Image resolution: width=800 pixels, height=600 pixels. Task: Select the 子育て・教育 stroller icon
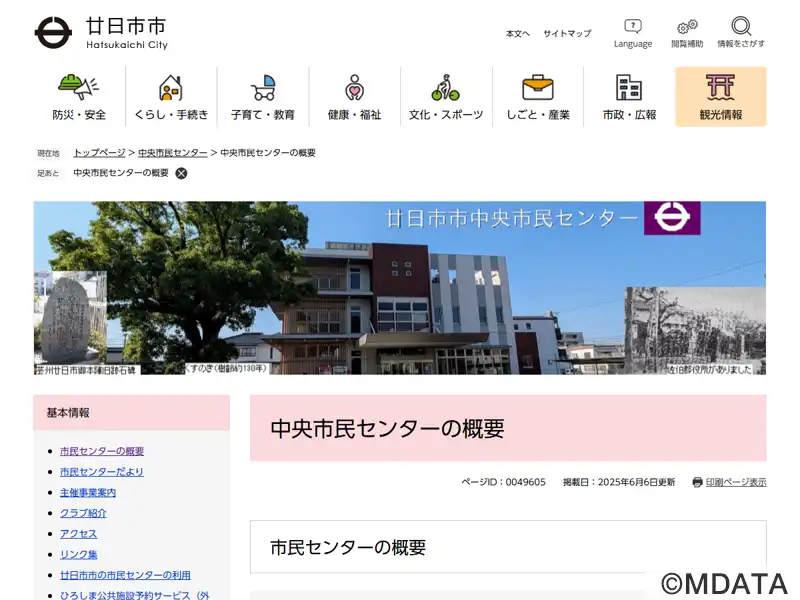[263, 87]
